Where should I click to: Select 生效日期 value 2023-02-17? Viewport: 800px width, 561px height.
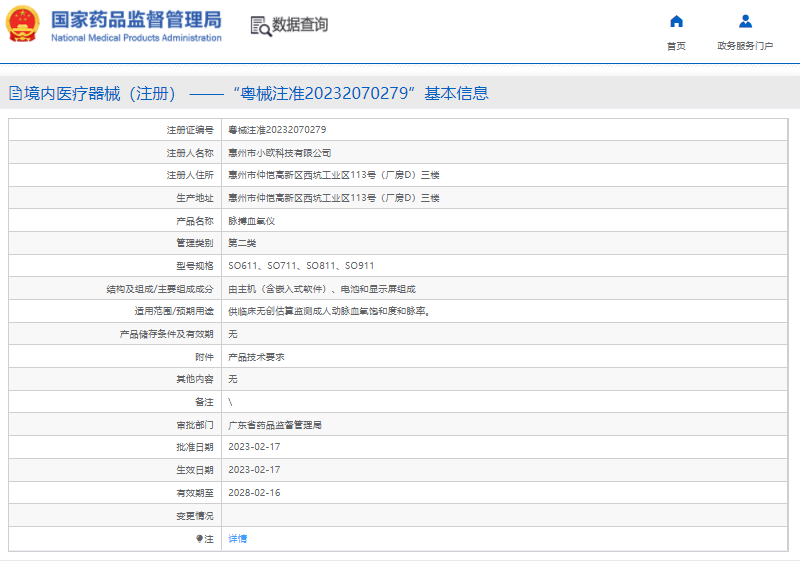[254, 470]
